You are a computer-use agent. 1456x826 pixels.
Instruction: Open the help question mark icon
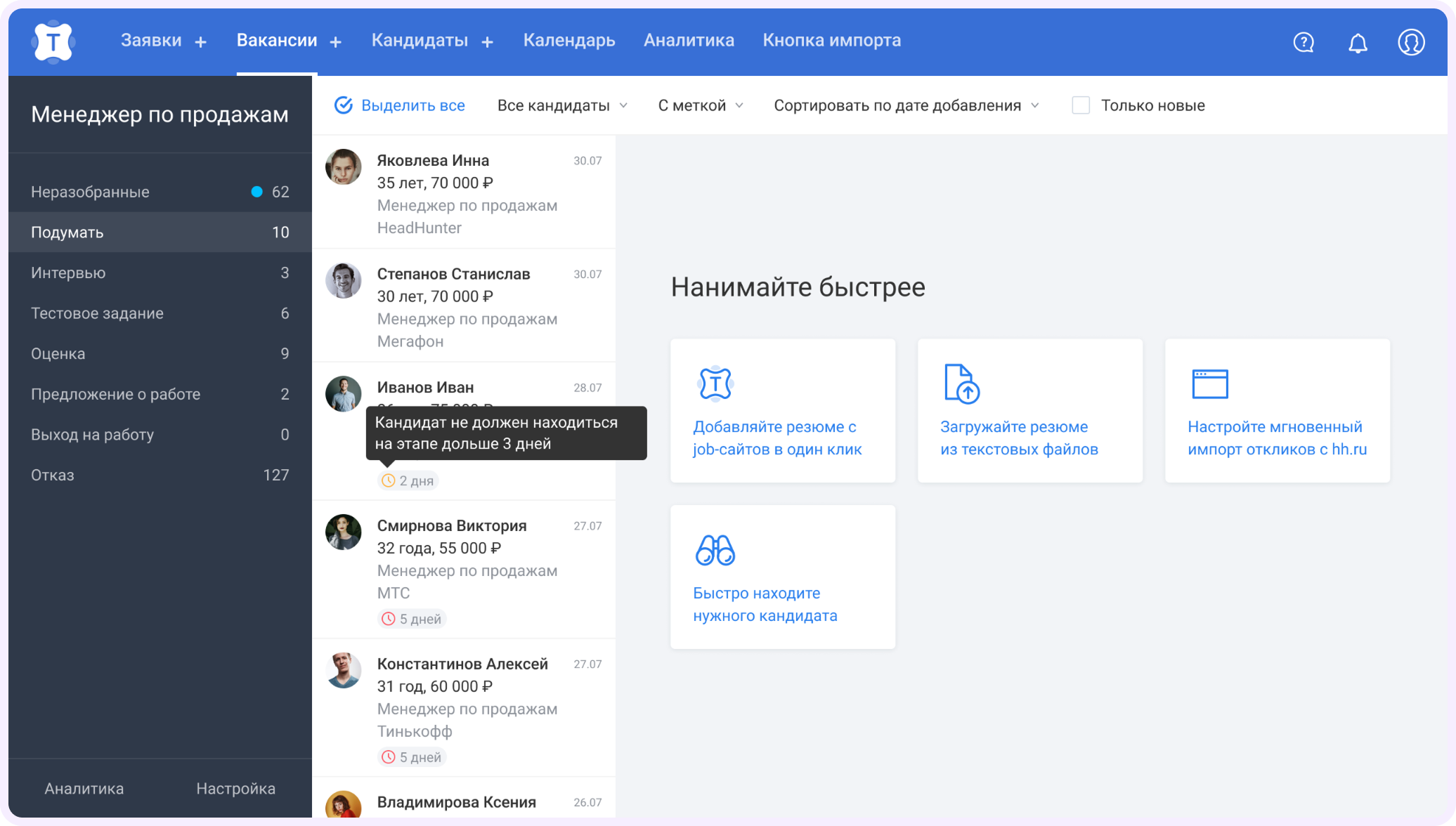click(x=1304, y=42)
